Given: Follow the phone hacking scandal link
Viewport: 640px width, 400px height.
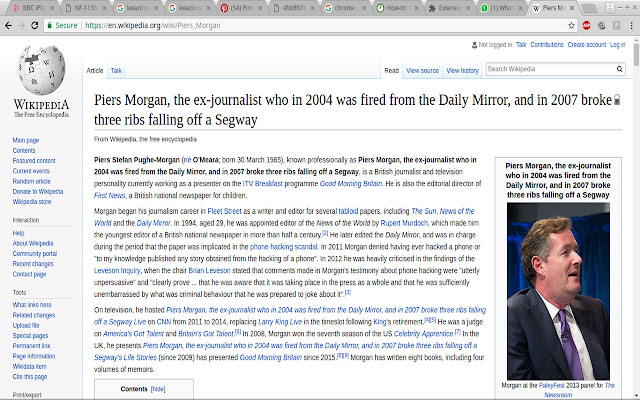Looking at the screenshot, I should (283, 247).
